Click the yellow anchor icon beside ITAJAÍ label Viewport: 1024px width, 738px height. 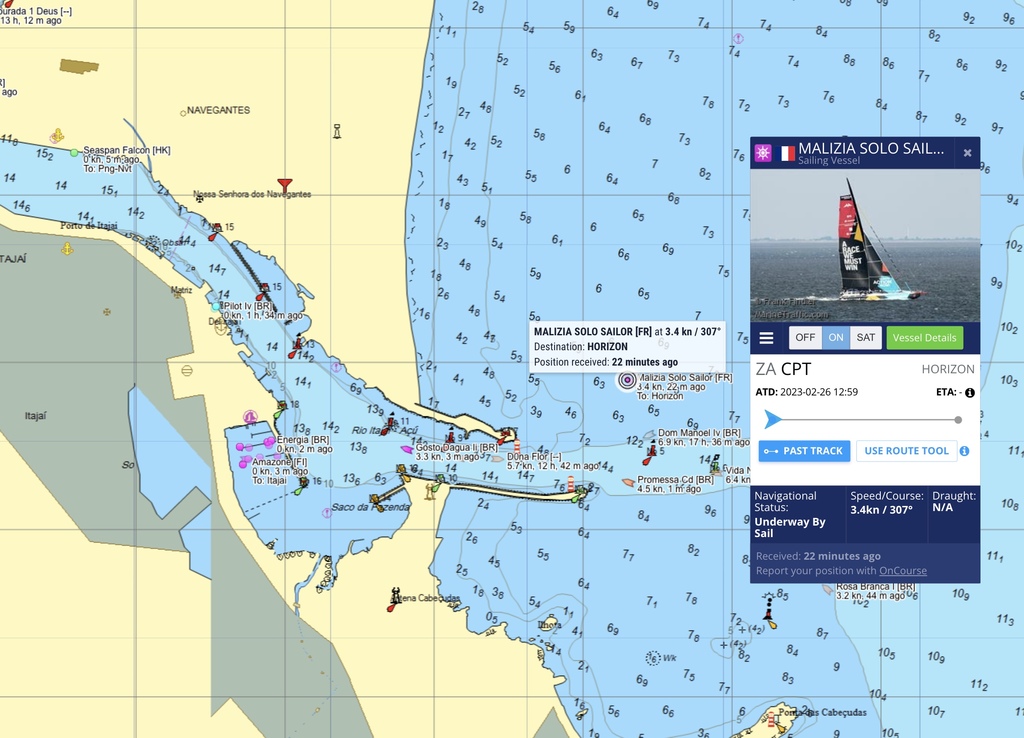[x=67, y=249]
